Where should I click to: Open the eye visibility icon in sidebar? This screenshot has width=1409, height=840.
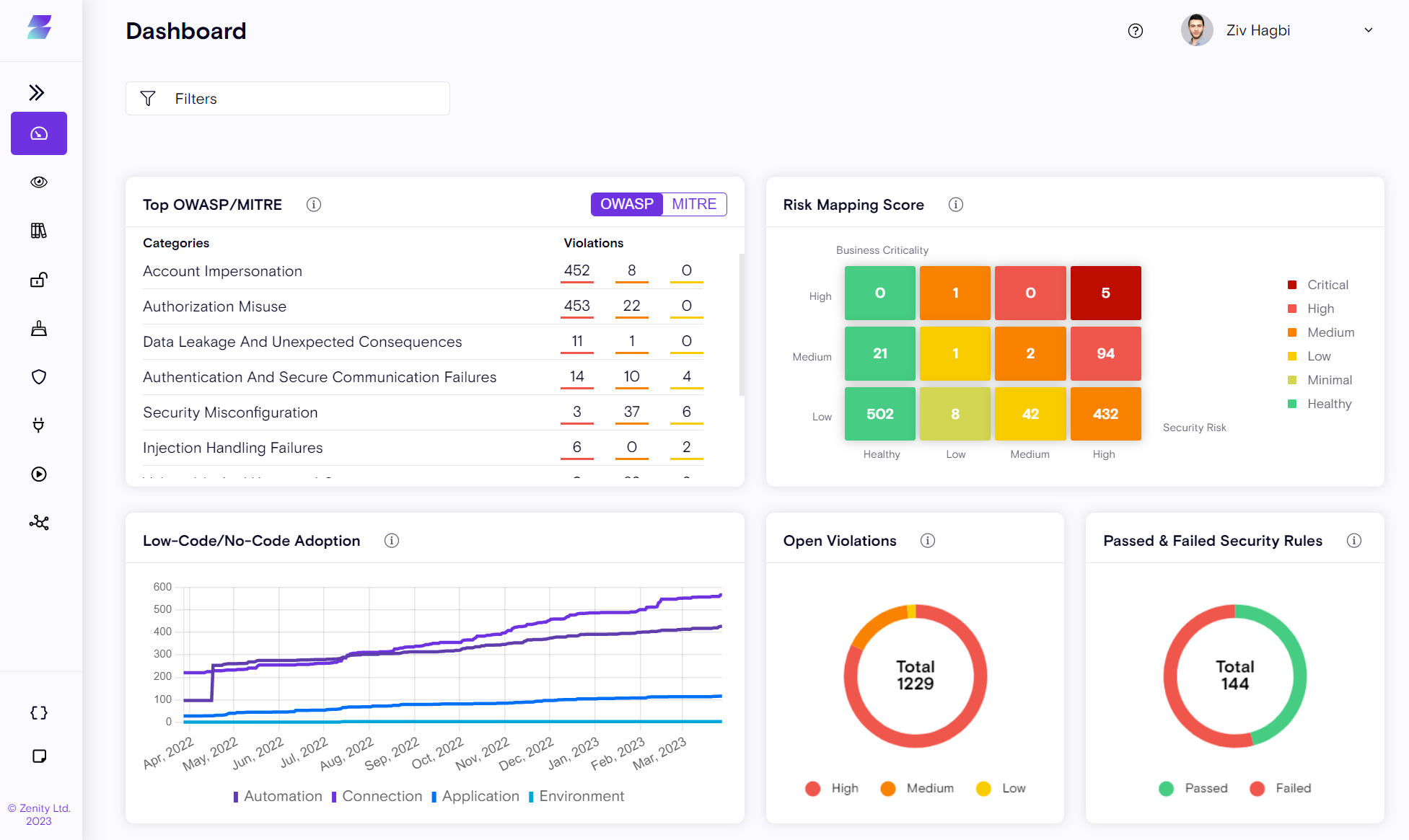tap(39, 182)
